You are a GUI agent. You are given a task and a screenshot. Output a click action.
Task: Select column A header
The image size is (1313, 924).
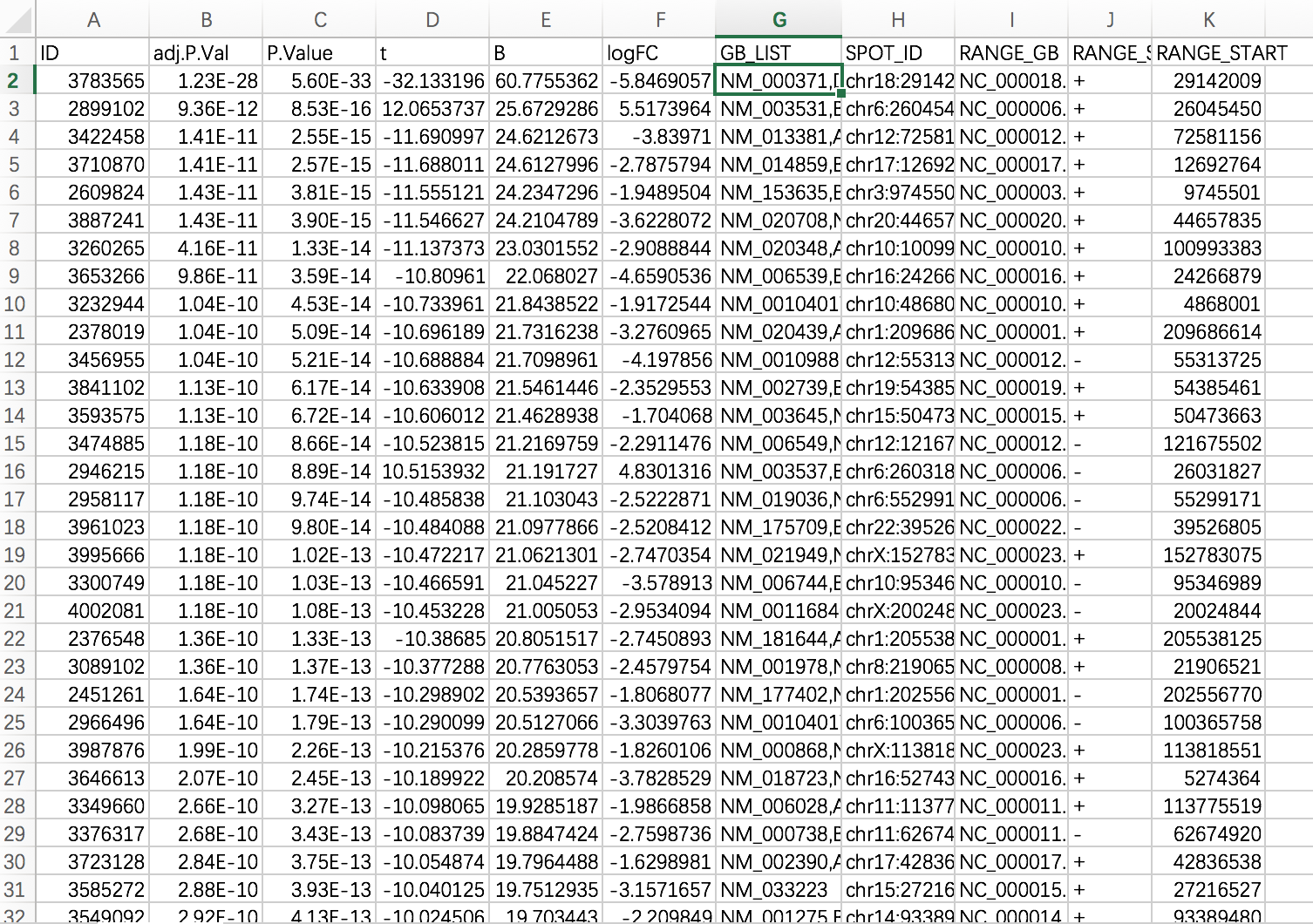point(92,19)
